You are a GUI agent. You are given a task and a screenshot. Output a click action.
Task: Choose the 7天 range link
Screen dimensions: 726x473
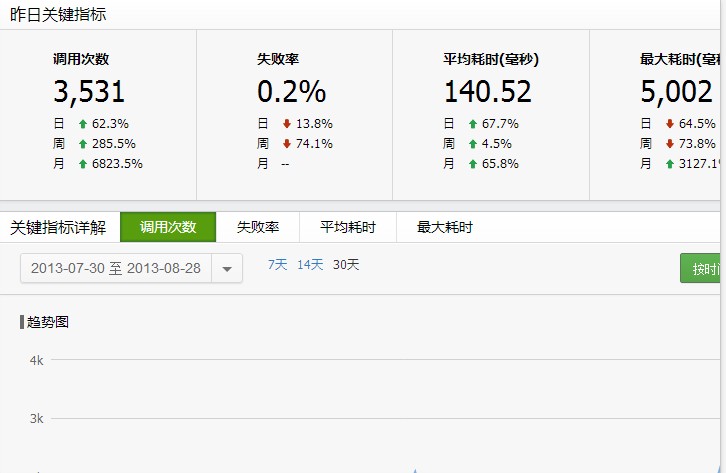pos(277,265)
